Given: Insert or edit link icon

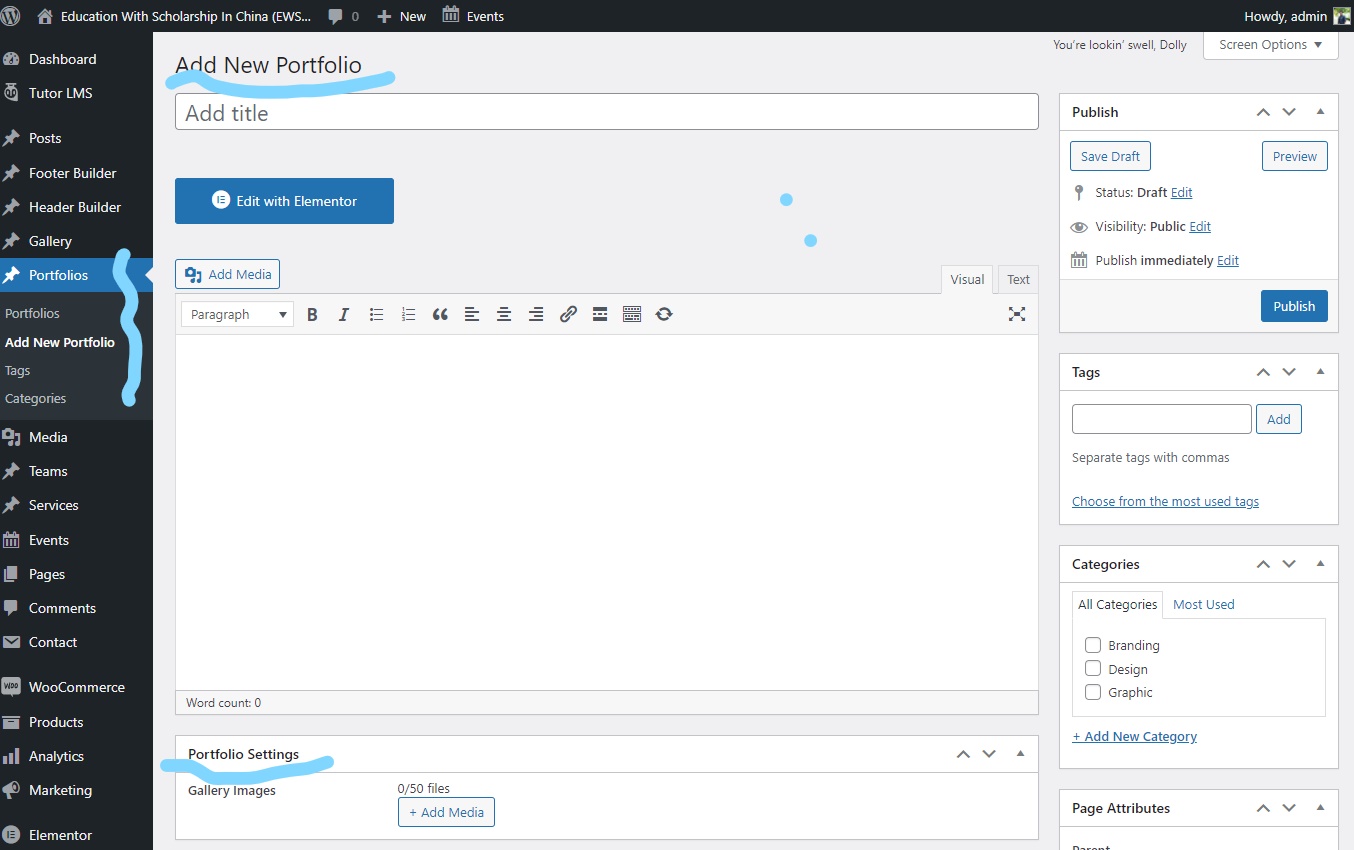Looking at the screenshot, I should pos(568,314).
